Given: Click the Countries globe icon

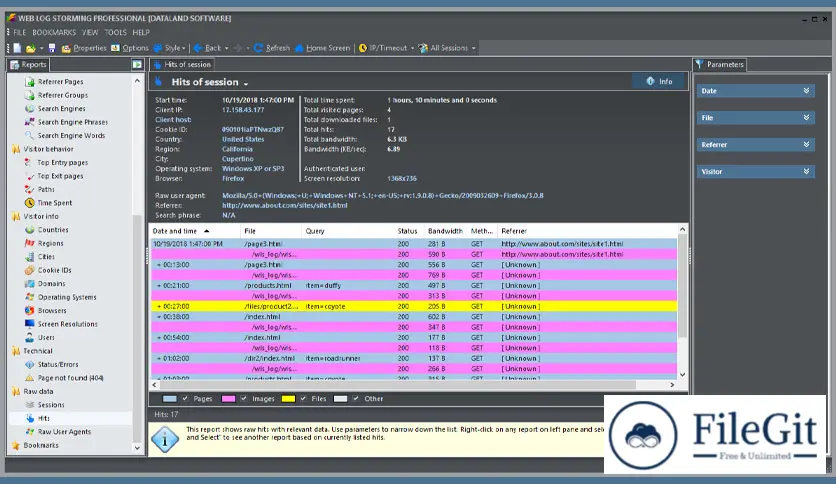Looking at the screenshot, I should 30,230.
